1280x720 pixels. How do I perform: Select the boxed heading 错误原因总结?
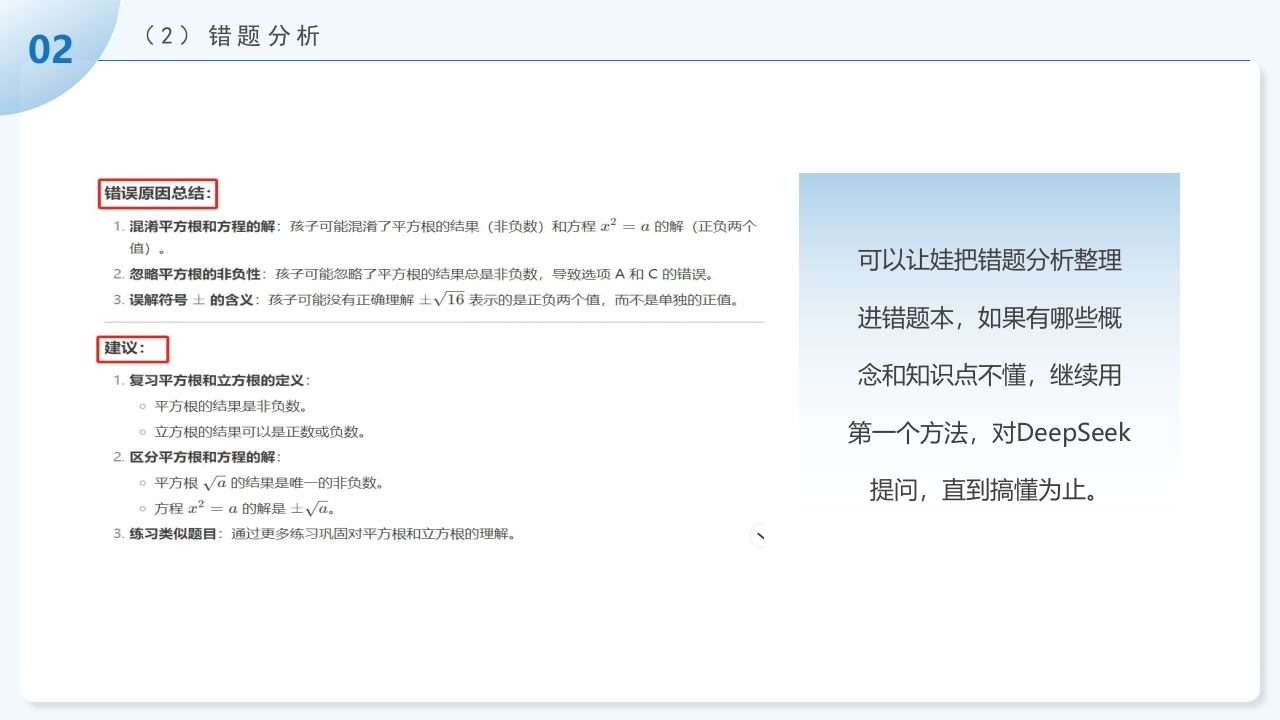pos(158,194)
